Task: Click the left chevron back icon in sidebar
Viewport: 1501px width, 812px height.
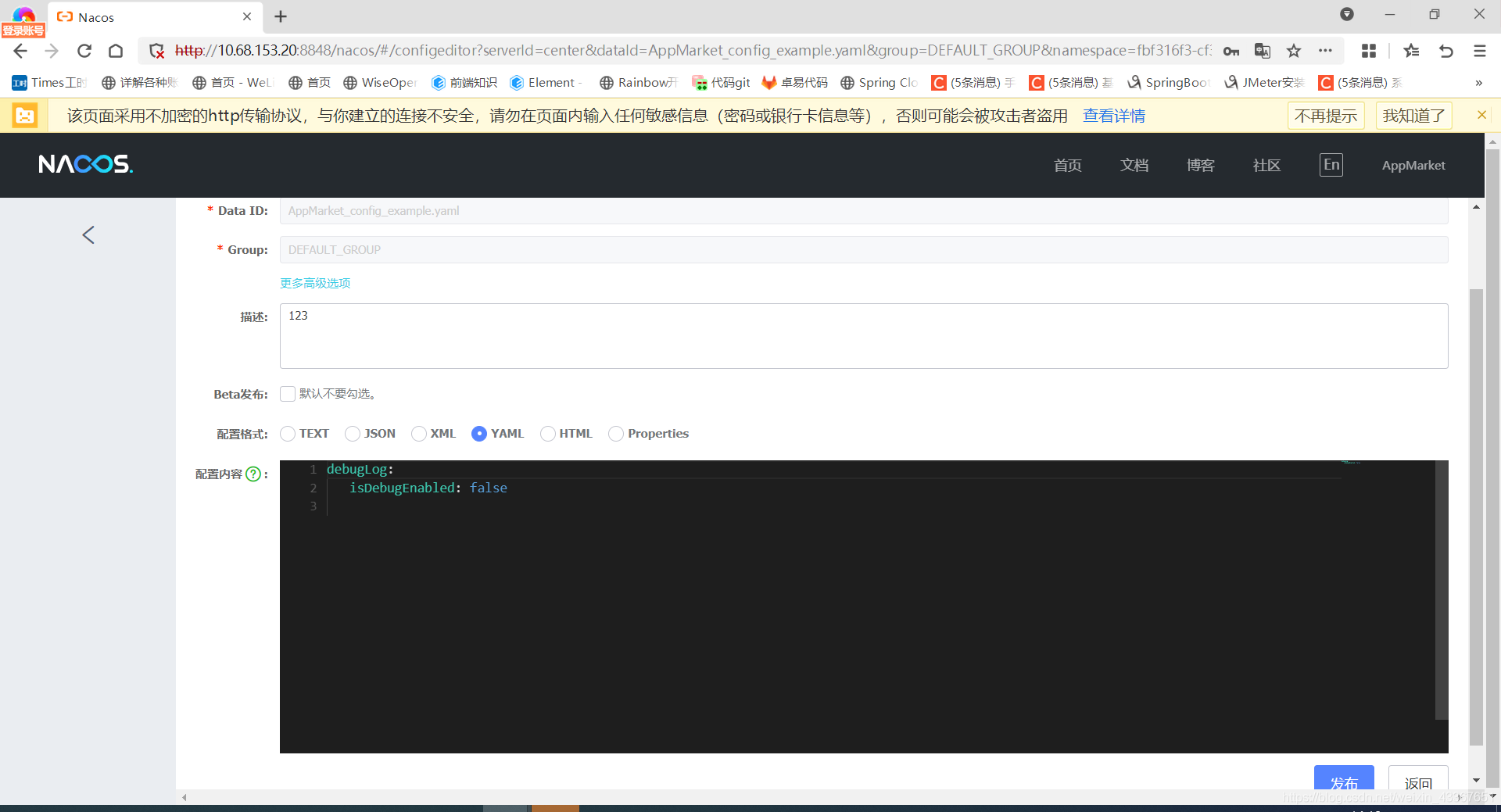Action: (x=88, y=234)
